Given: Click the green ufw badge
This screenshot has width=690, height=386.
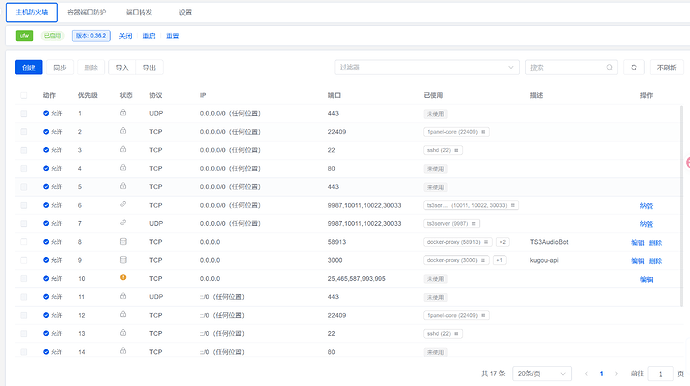Looking at the screenshot, I should [x=24, y=36].
